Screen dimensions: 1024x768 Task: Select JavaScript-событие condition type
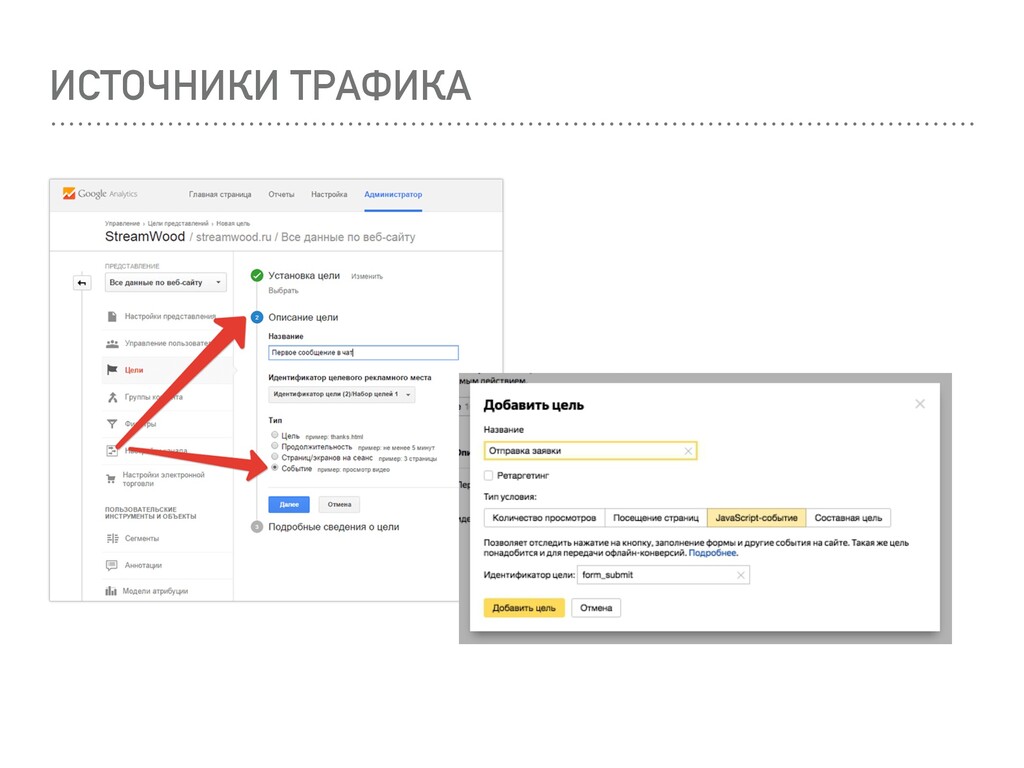[756, 518]
